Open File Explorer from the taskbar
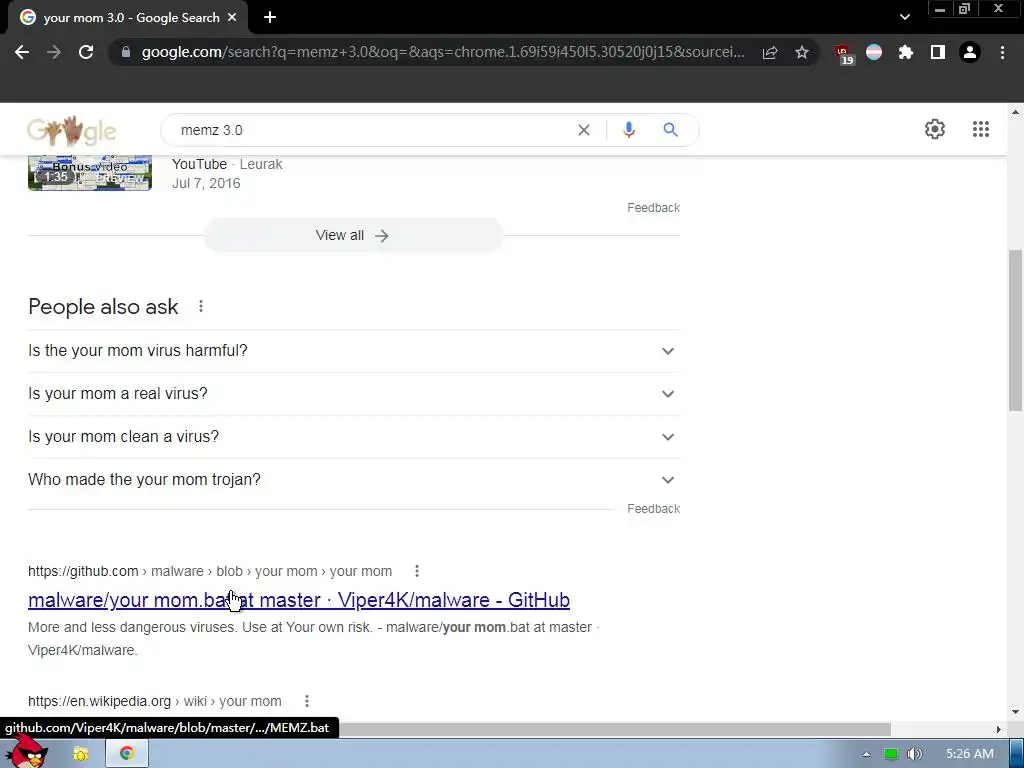 [x=81, y=754]
